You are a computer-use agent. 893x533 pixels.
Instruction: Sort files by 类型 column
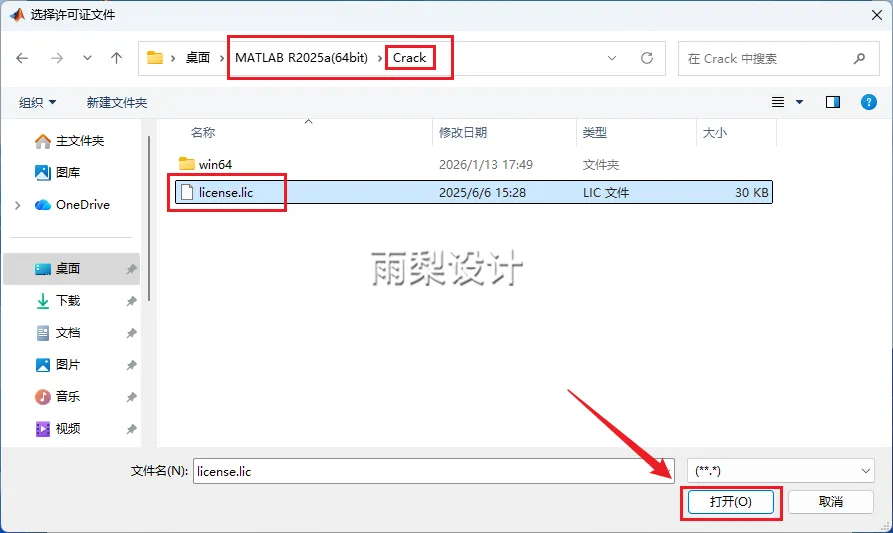595,133
